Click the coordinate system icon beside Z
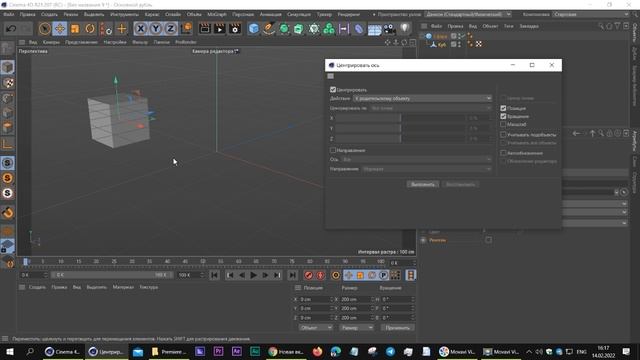 pyautogui.click(x=186, y=29)
